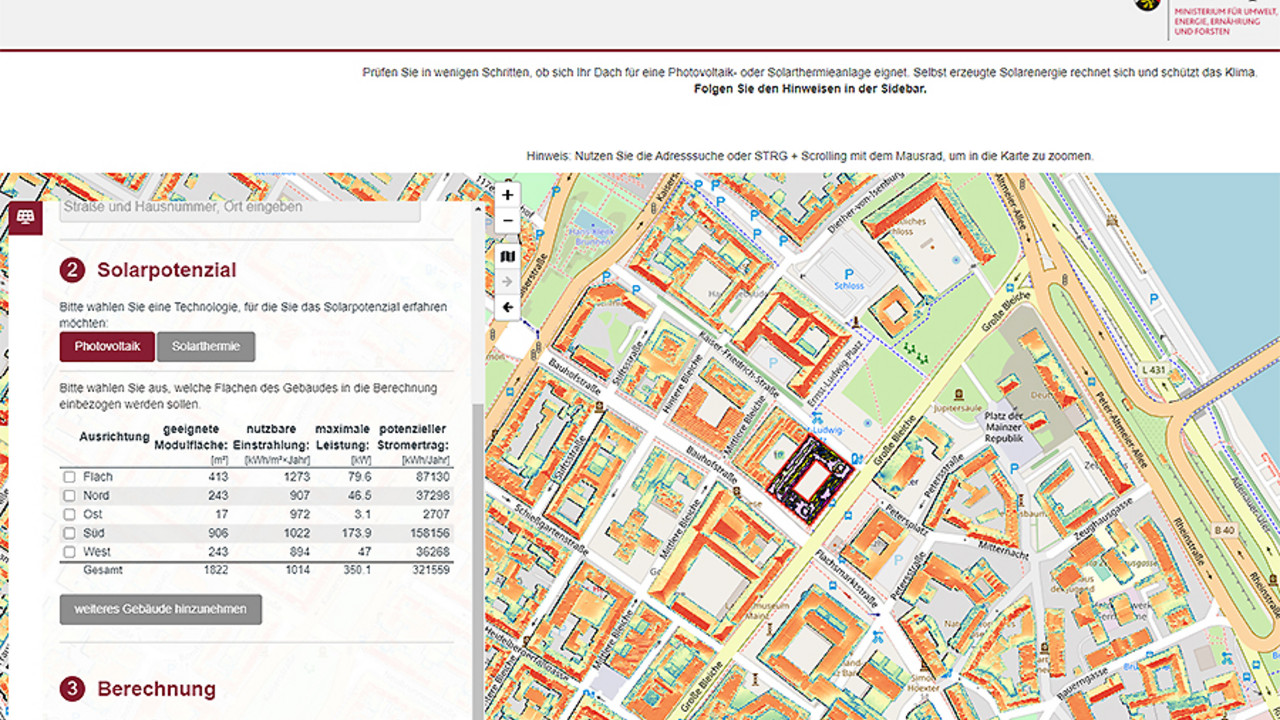Click Flach Stromertrag value 87130

click(432, 477)
